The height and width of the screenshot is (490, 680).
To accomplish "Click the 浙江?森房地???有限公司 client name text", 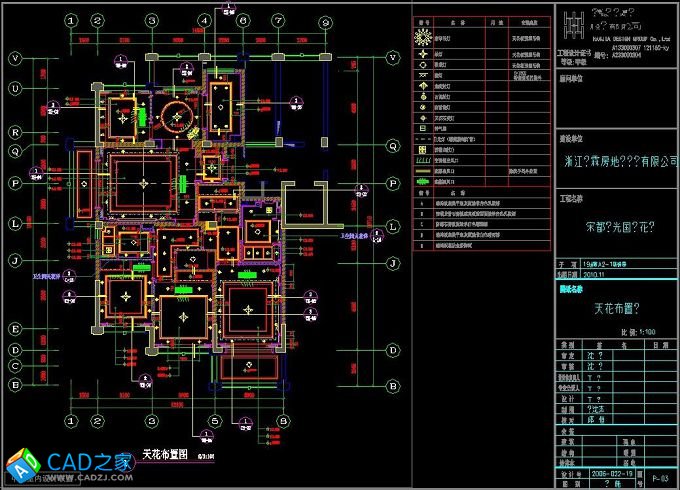I will (616, 160).
